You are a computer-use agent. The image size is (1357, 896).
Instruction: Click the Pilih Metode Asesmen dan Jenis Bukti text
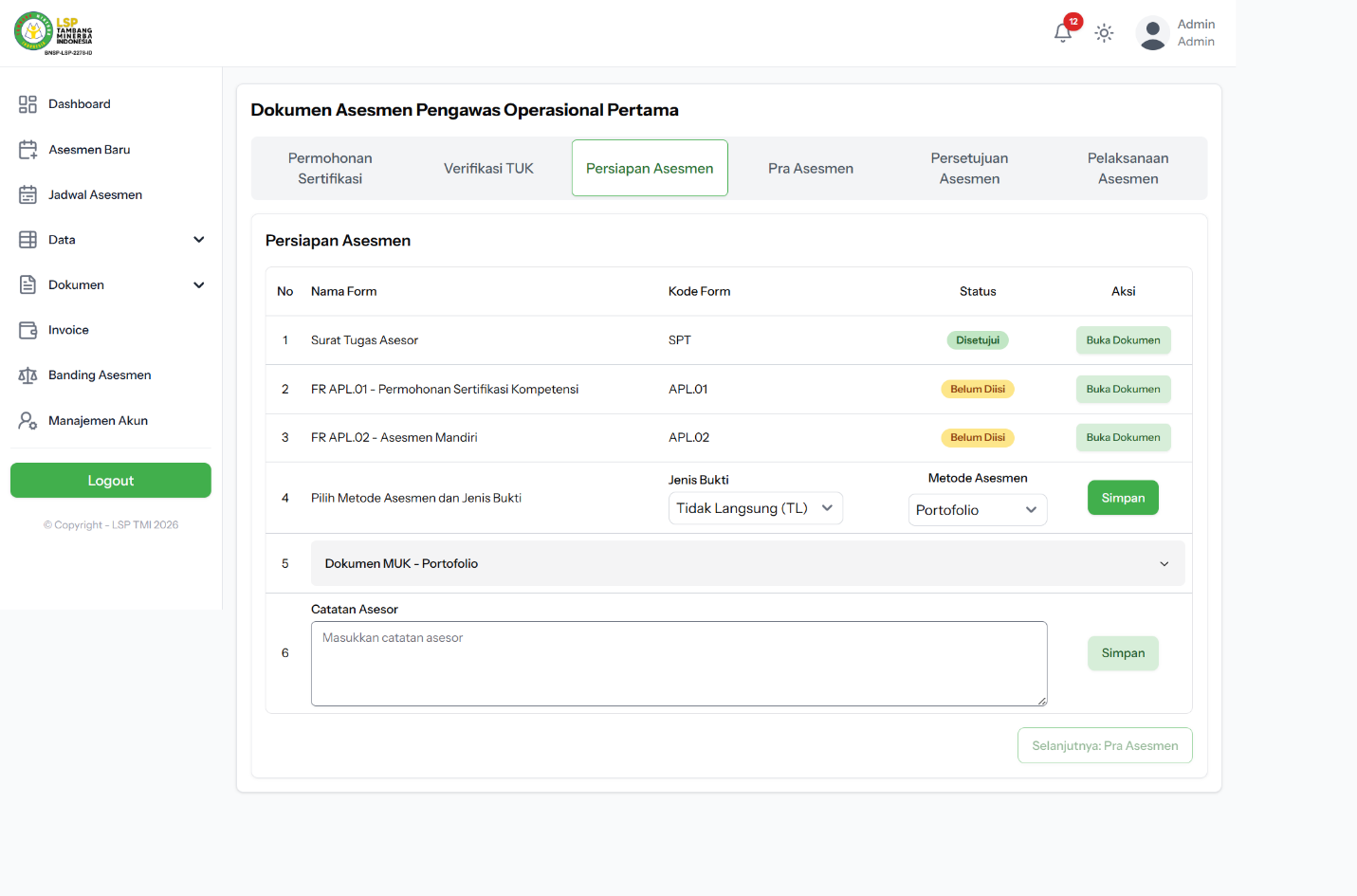416,498
